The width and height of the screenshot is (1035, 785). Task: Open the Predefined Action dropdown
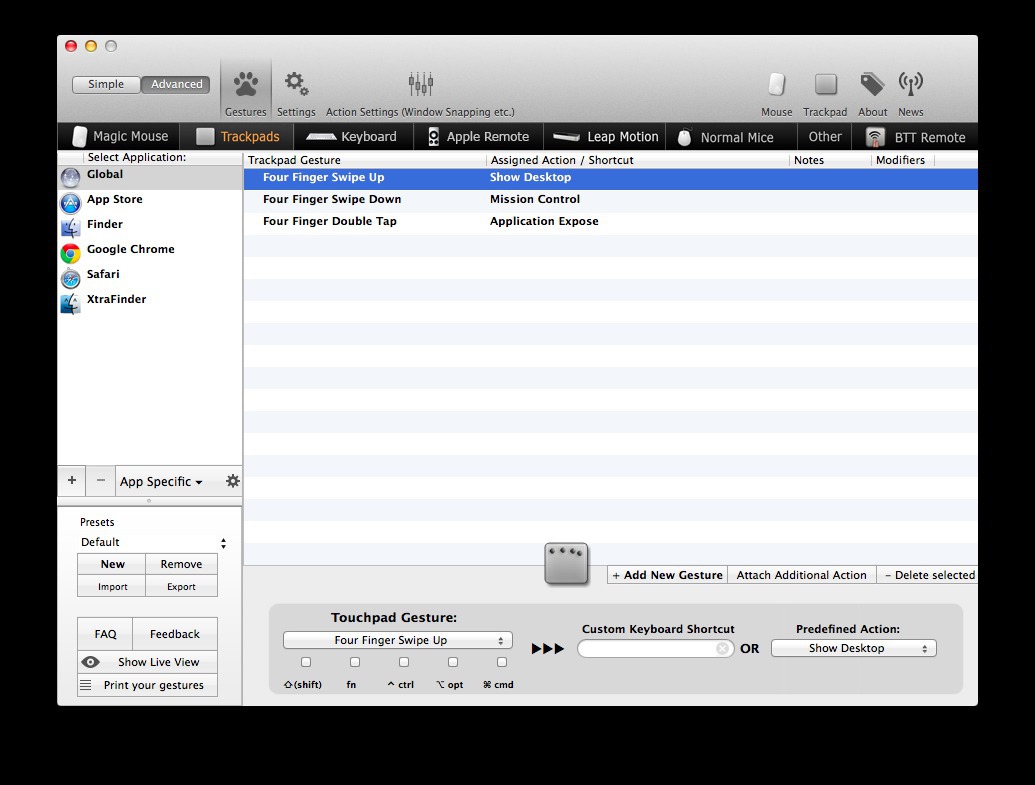[x=853, y=648]
